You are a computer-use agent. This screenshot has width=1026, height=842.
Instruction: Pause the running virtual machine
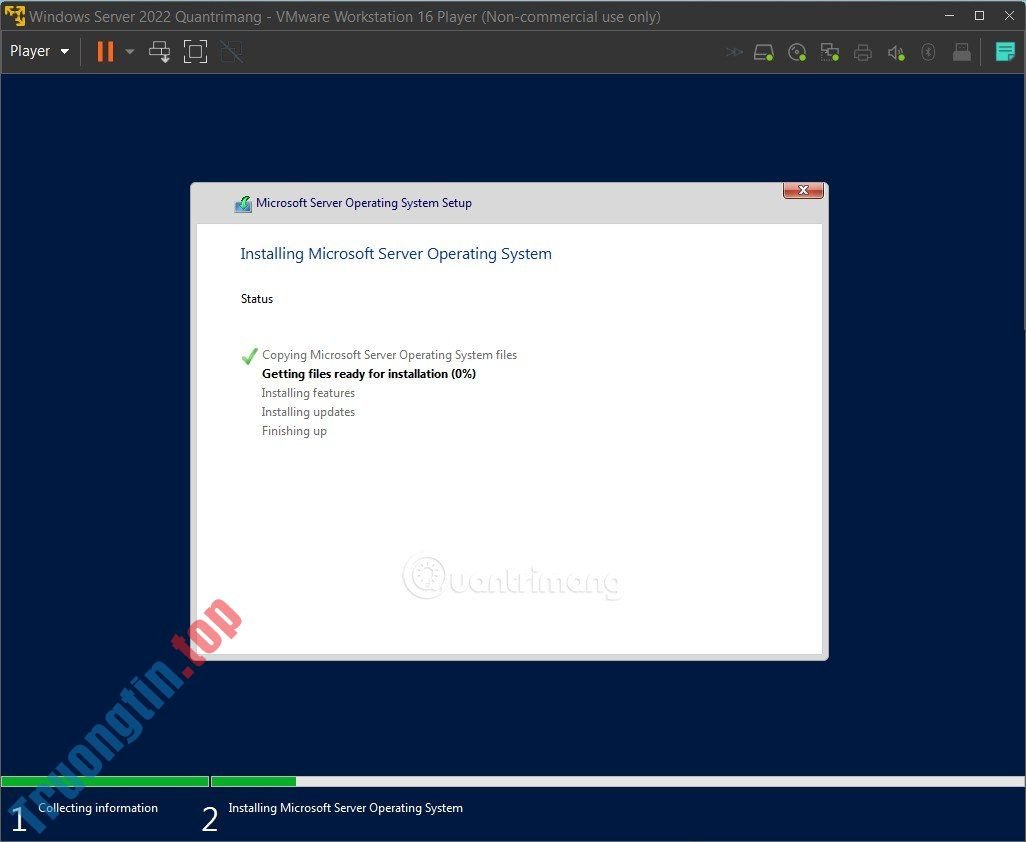coord(104,51)
